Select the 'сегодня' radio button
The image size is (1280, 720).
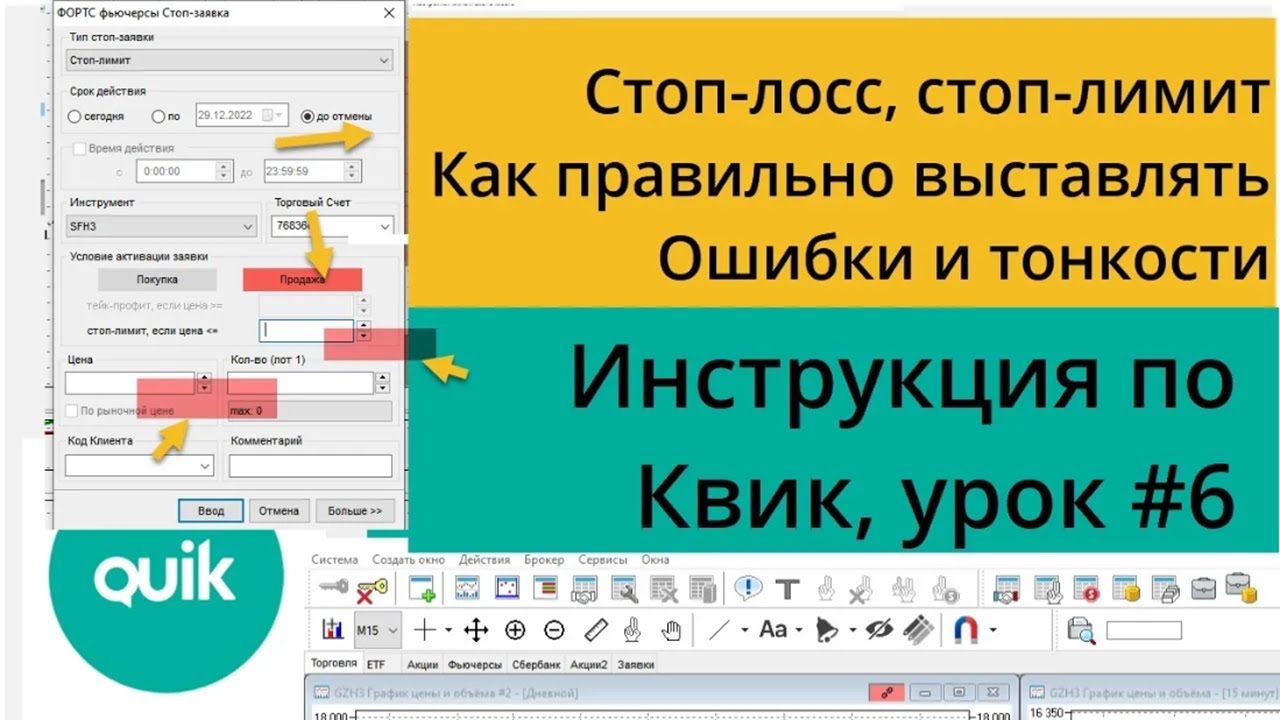75,116
